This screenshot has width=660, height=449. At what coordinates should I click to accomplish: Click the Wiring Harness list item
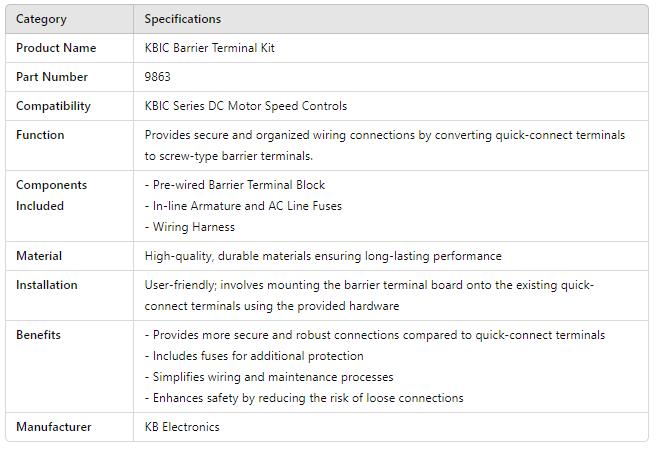(x=190, y=227)
